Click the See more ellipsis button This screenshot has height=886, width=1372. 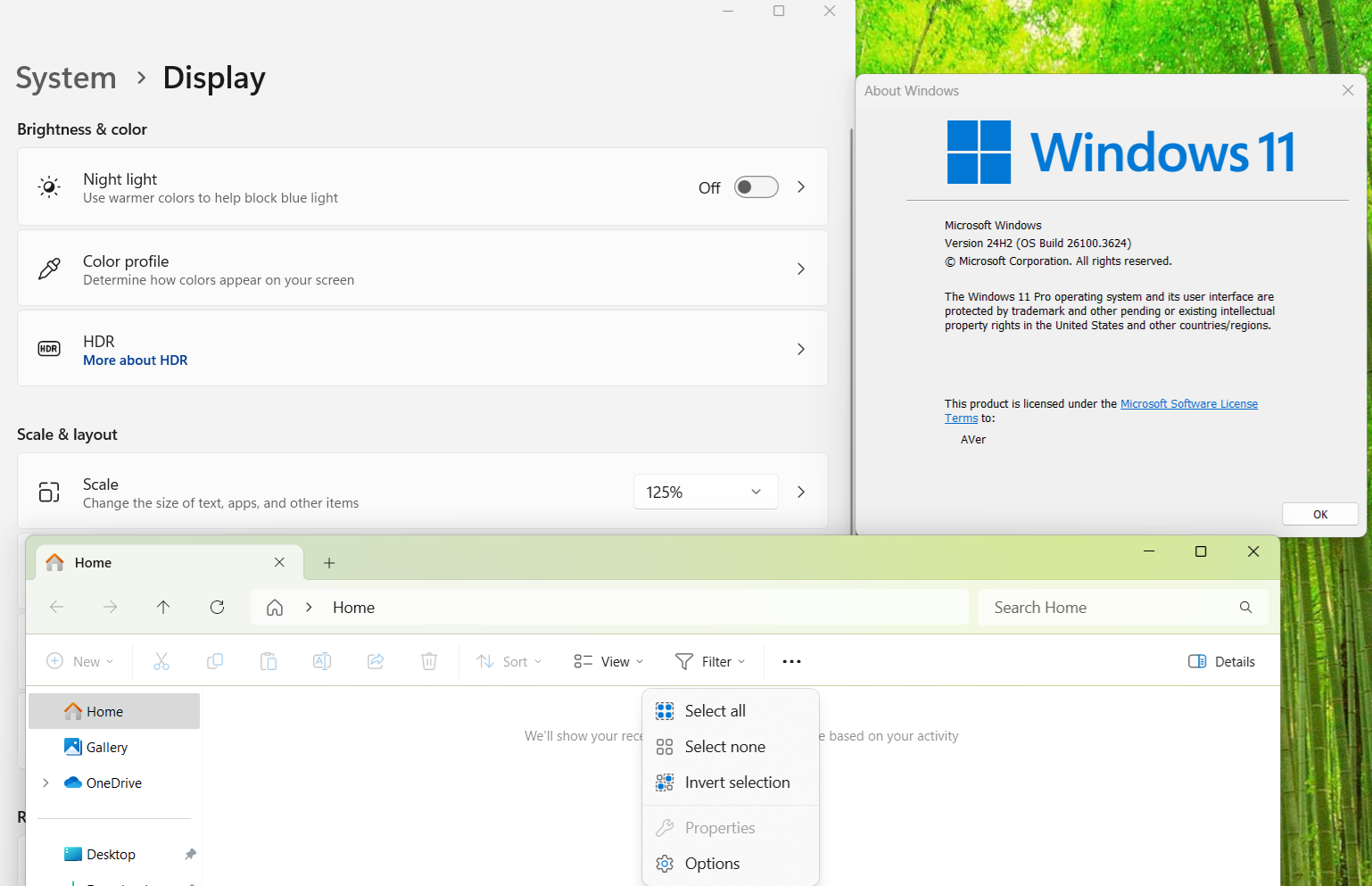coord(791,661)
